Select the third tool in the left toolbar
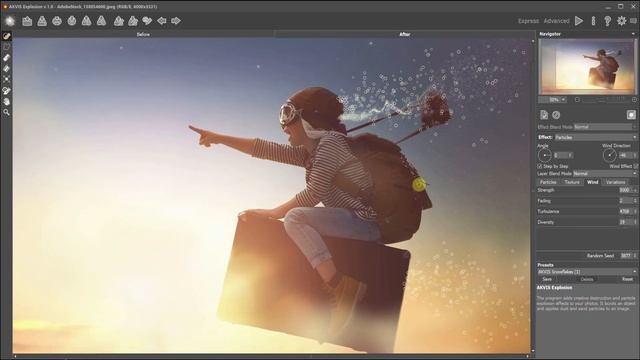 [7, 58]
